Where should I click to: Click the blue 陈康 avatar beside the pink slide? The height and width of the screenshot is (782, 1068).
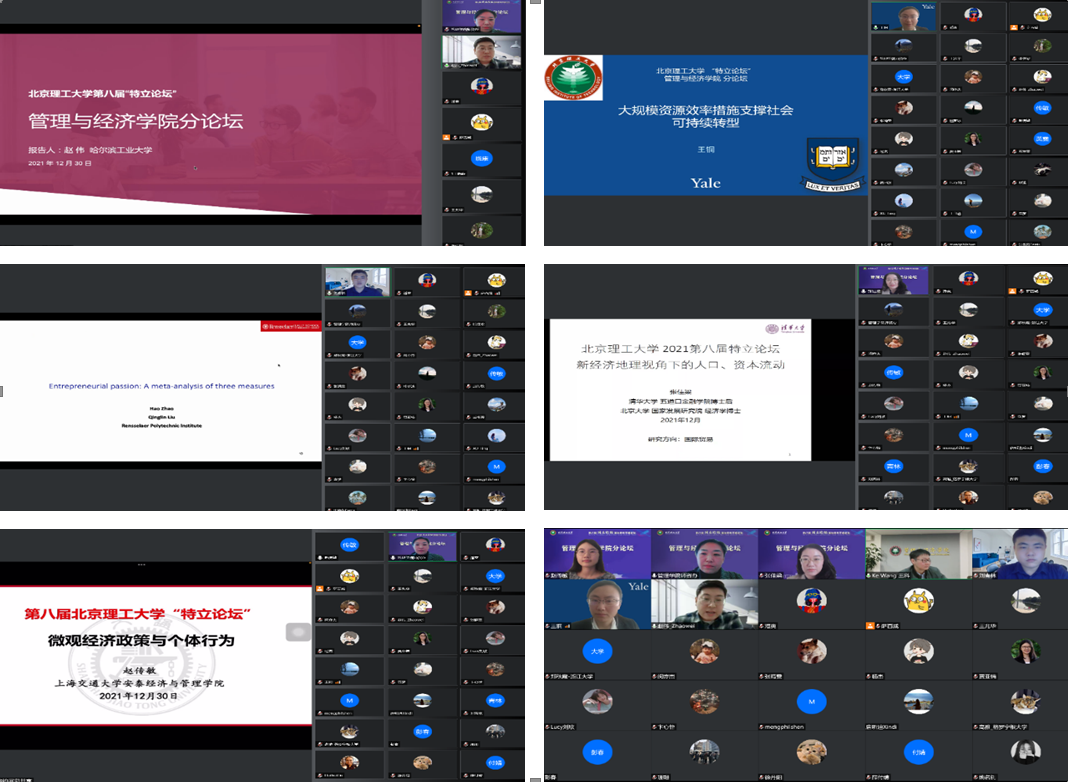point(482,158)
